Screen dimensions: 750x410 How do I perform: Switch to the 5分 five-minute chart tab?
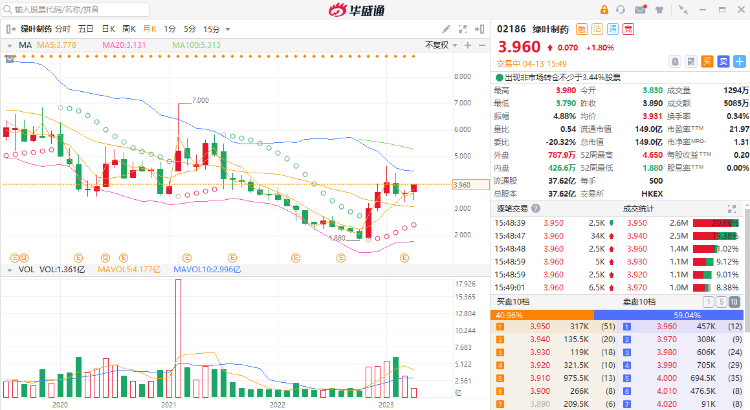tap(190, 29)
